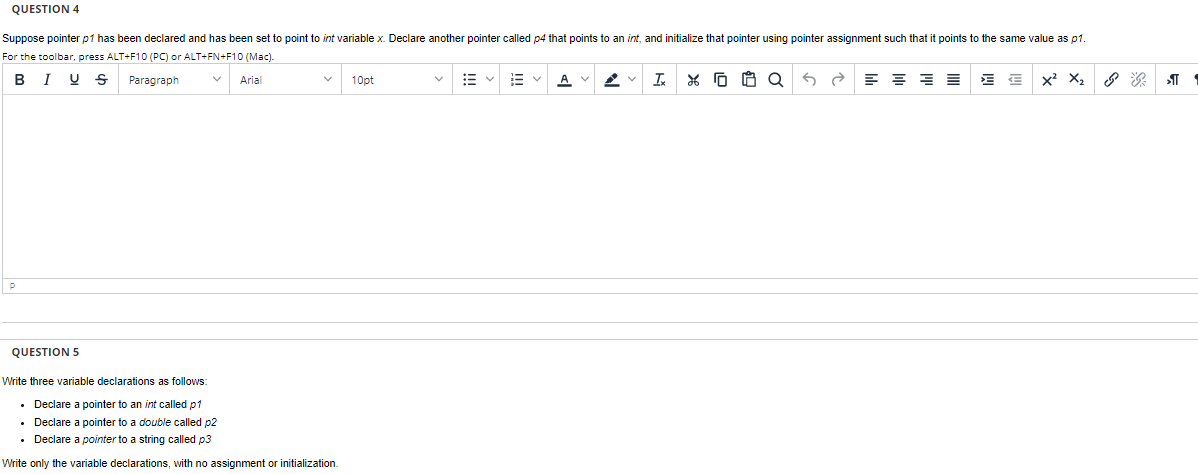Image resolution: width=1198 pixels, height=474 pixels.
Task: Expand the text color picker arrow
Action: (x=584, y=80)
